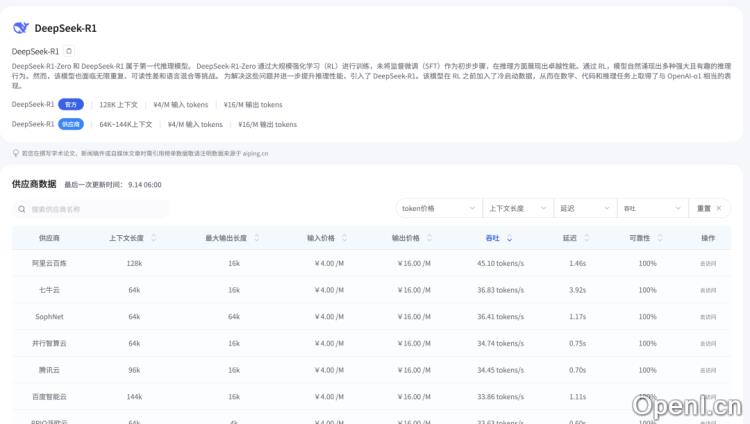Viewport: 750px width, 424px height.
Task: Click latency value 1.11s
Action: pyautogui.click(x=577, y=397)
